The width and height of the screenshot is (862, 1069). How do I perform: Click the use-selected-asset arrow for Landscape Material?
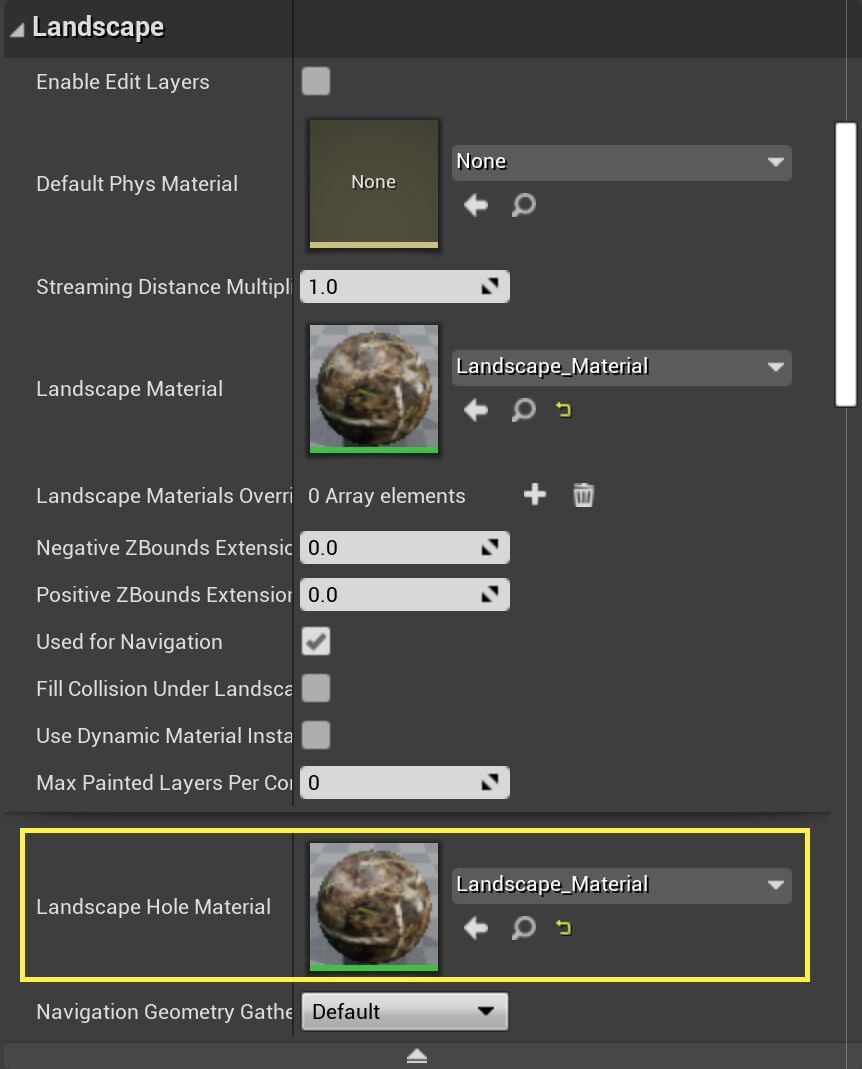point(475,409)
